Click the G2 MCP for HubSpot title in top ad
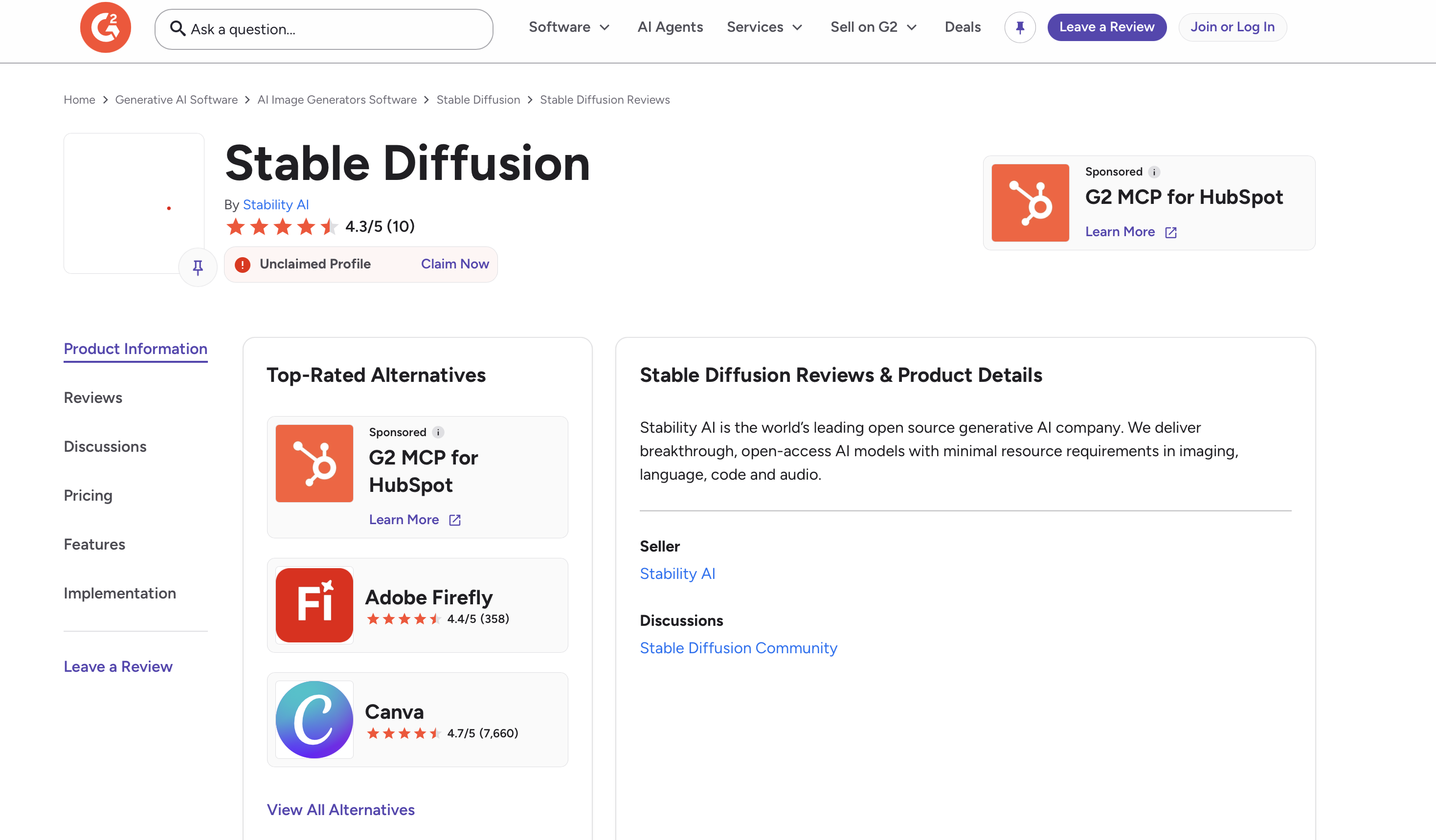Viewport: 1436px width, 840px height. tap(1184, 197)
